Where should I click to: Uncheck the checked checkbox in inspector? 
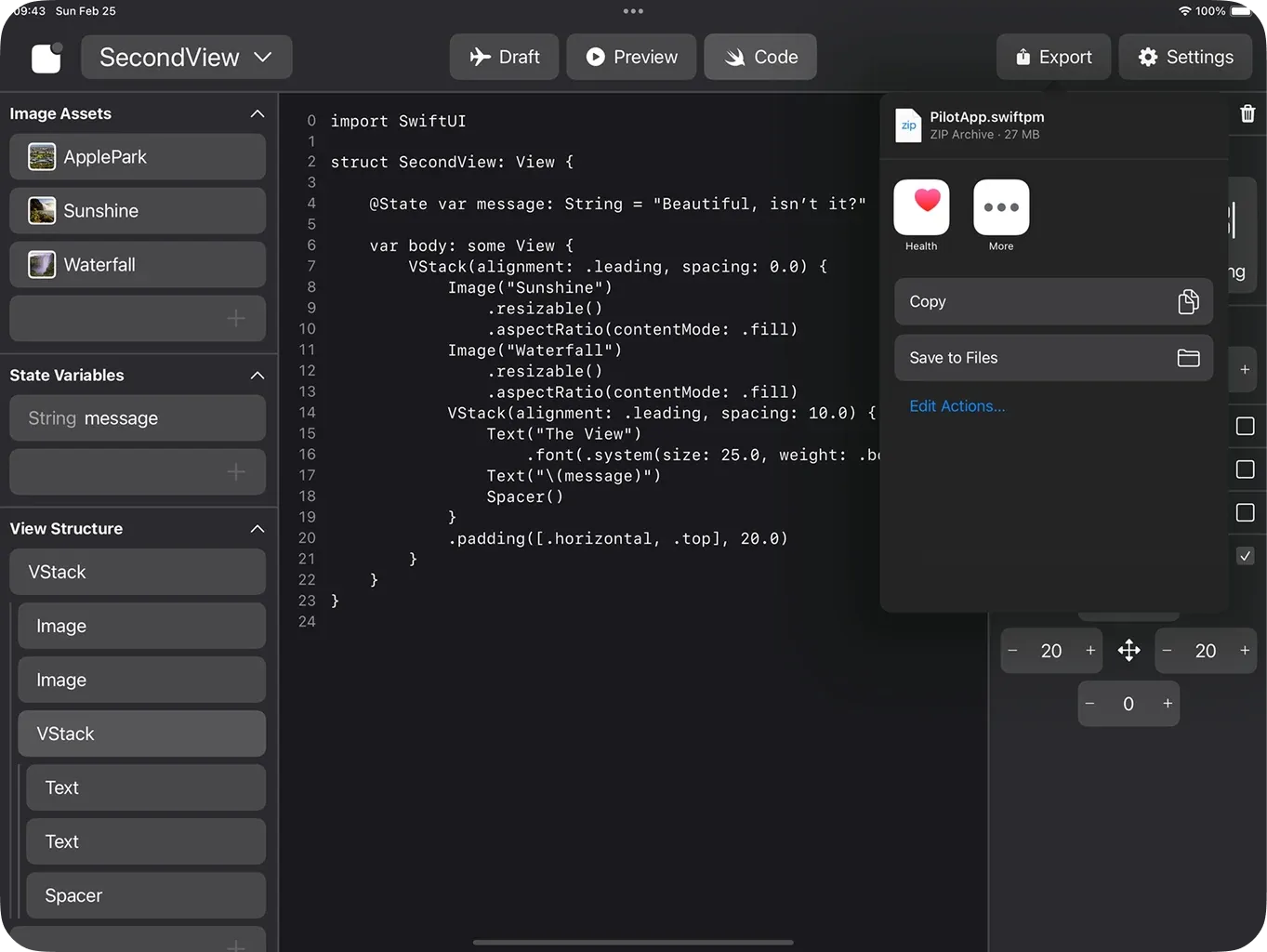[1245, 556]
